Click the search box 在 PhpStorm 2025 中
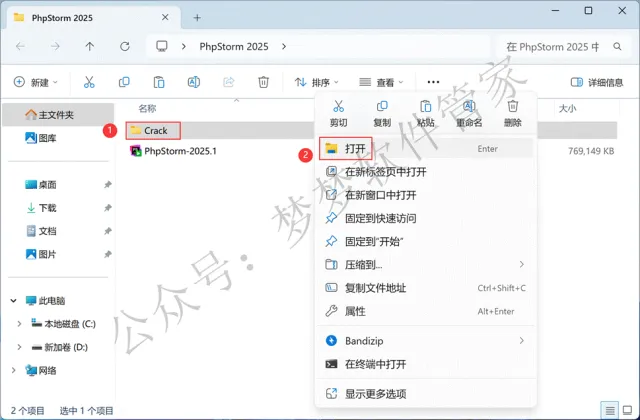The height and width of the screenshot is (420, 640). [x=563, y=47]
